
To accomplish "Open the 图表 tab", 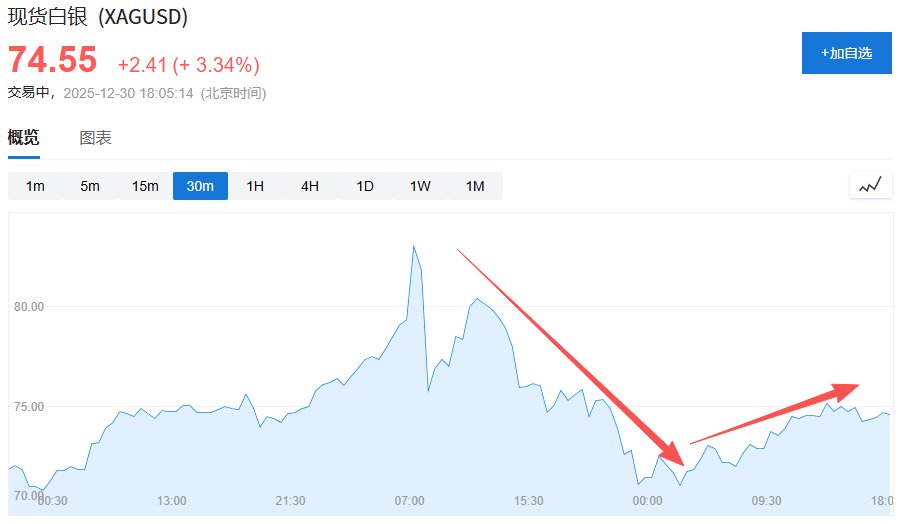I will [96, 138].
